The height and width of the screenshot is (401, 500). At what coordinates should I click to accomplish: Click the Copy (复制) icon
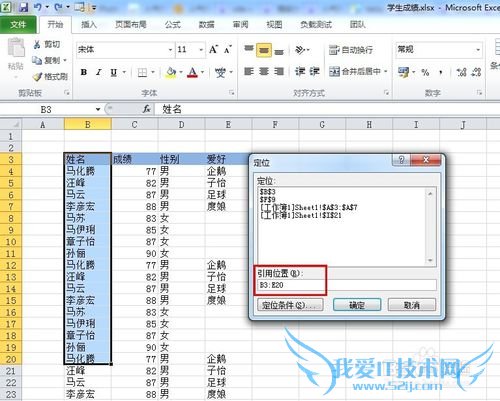tap(37, 60)
